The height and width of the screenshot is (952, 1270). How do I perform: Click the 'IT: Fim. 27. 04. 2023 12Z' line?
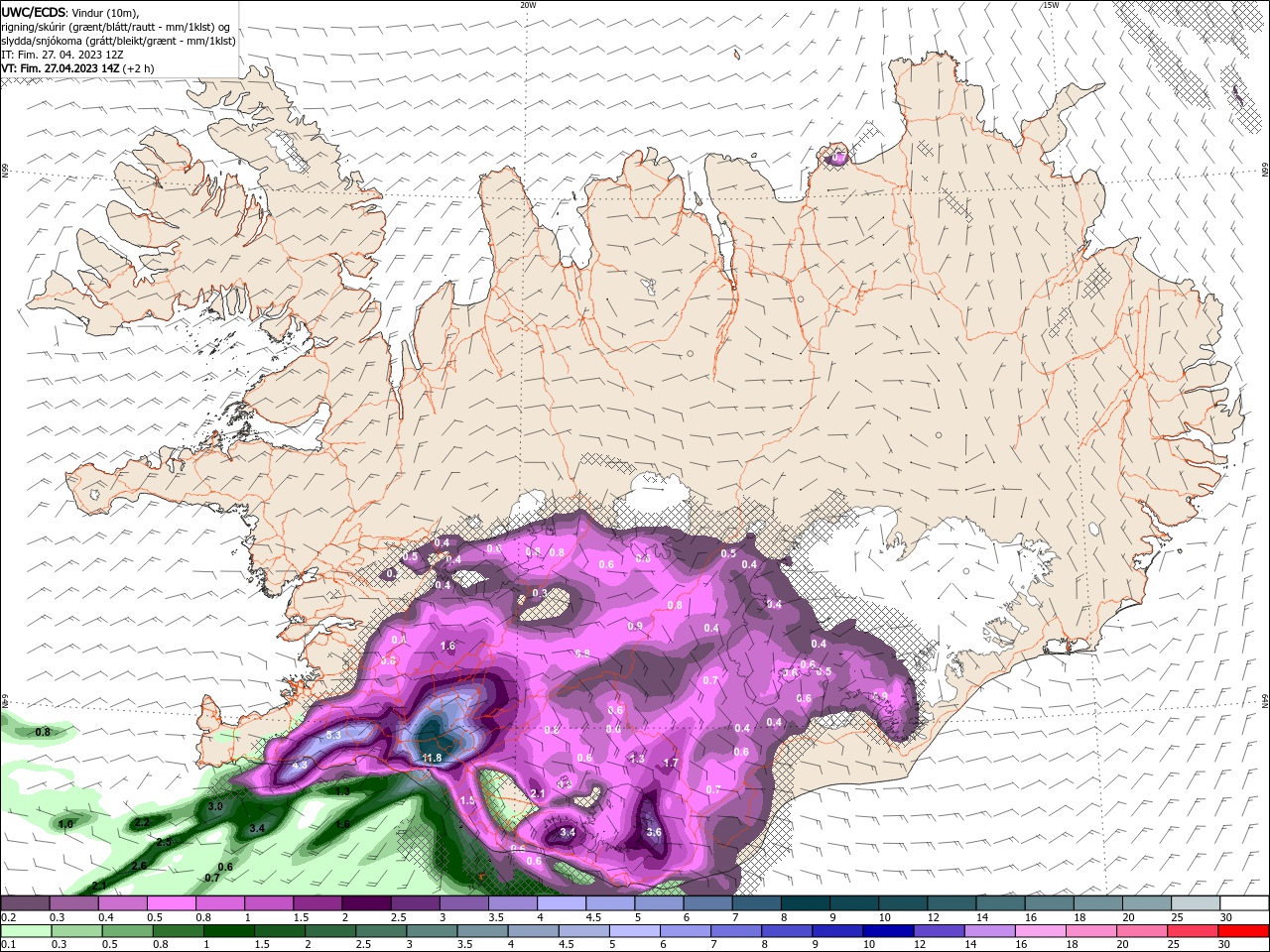tap(63, 55)
